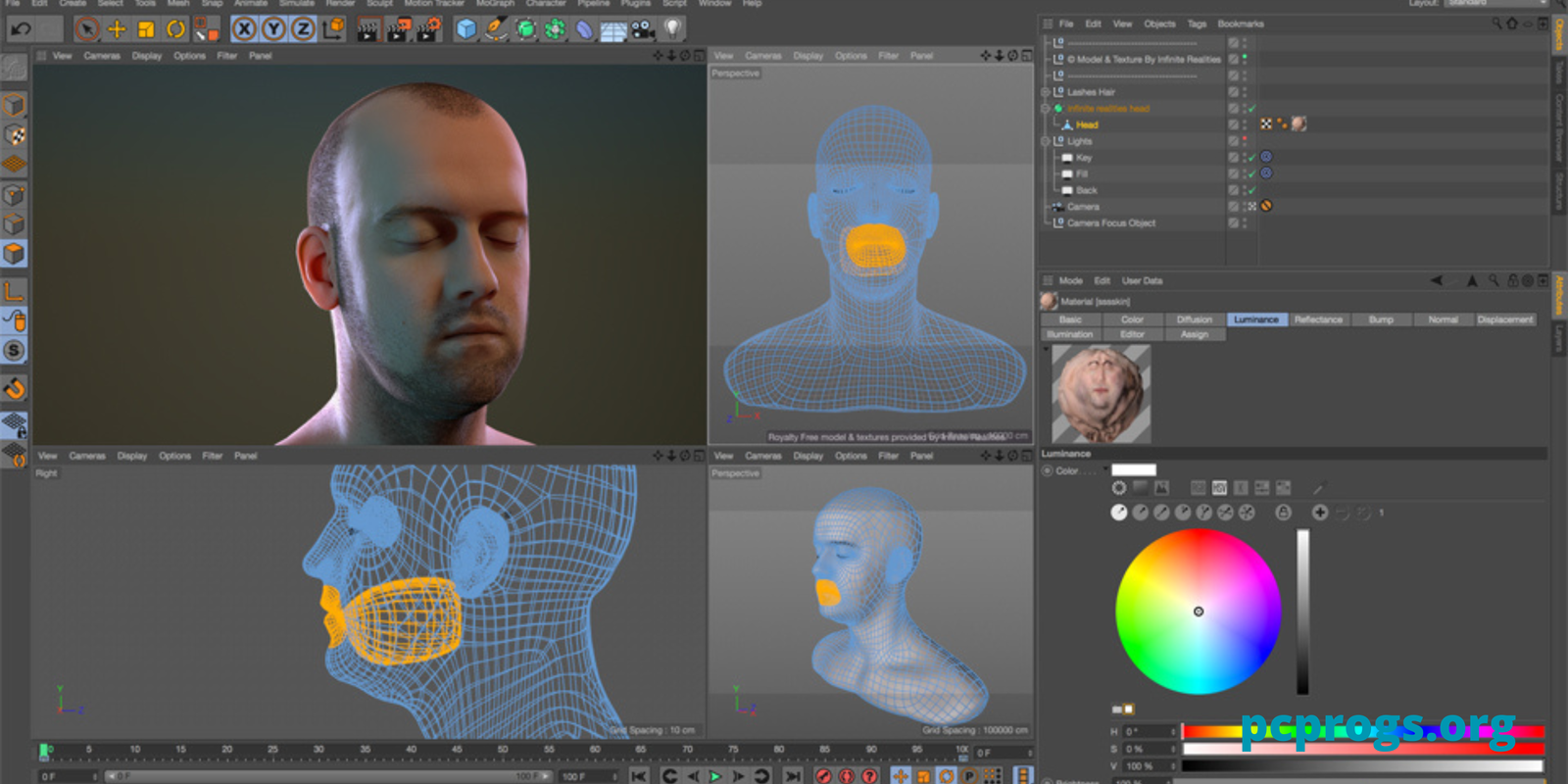The width and height of the screenshot is (1568, 784).
Task: Add a Light via lightbulb icon
Action: point(673,29)
